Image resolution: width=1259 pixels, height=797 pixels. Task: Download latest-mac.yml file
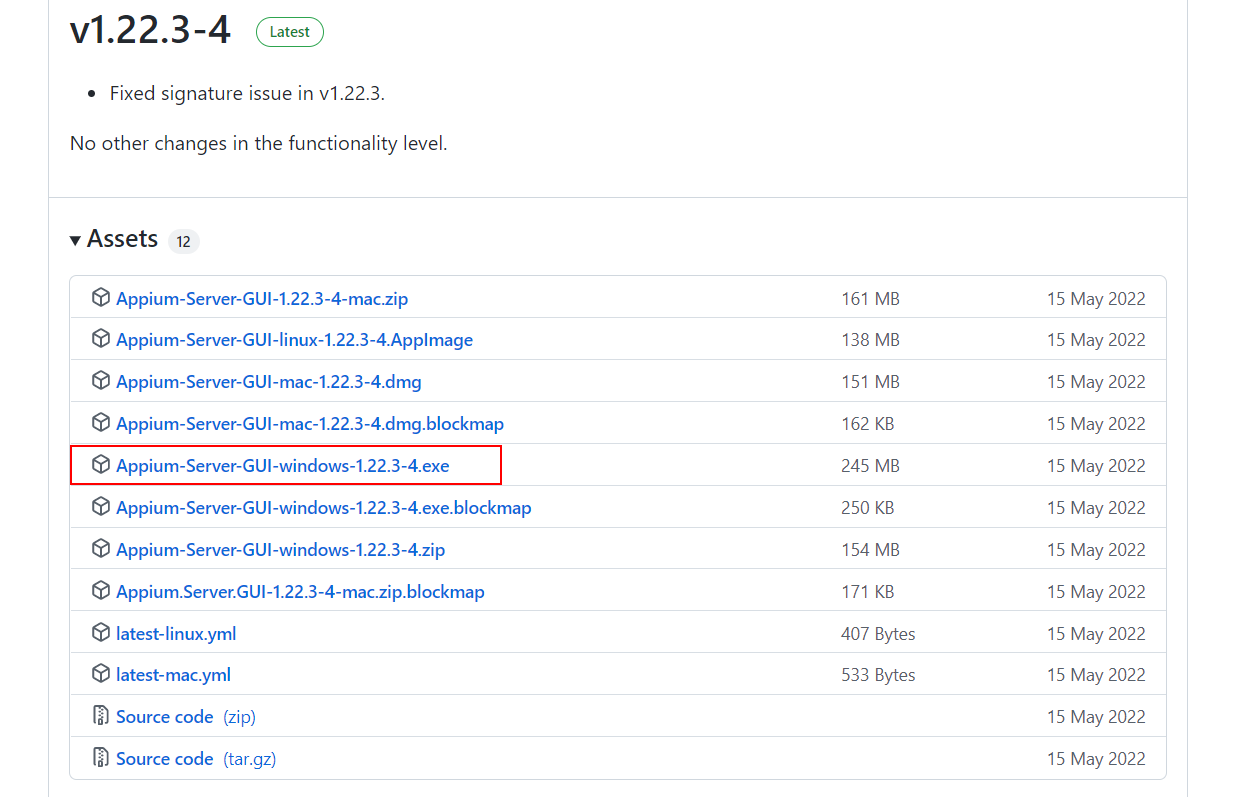point(173,676)
